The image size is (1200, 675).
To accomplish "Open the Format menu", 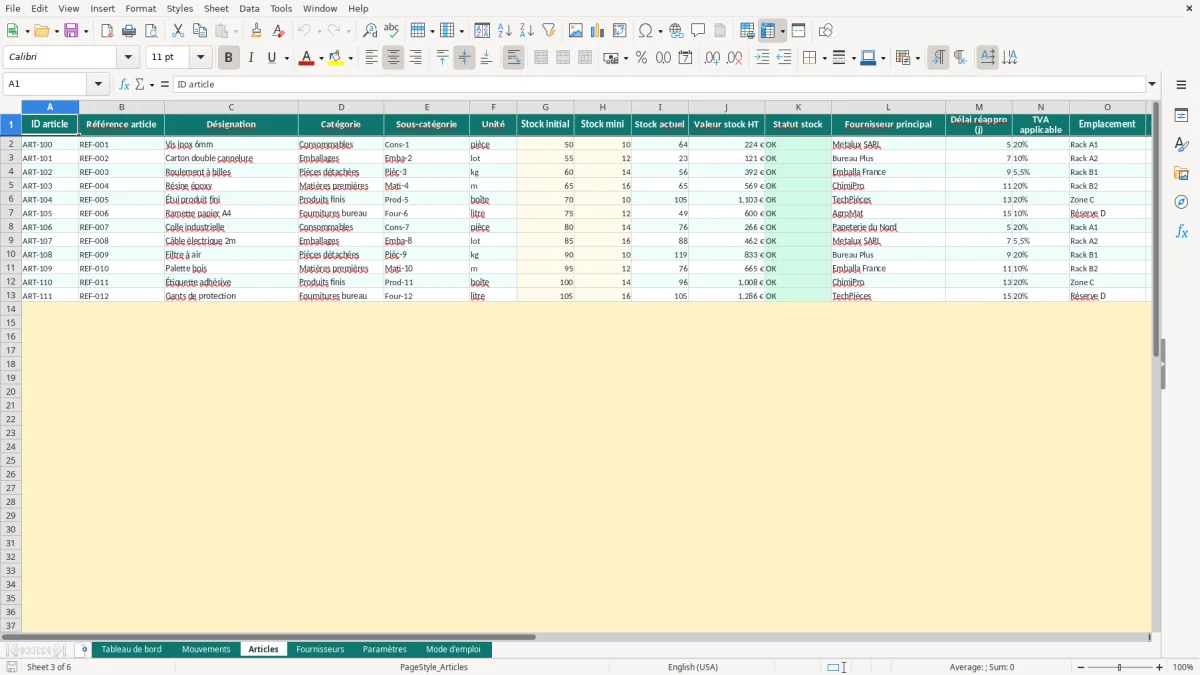I will point(141,8).
